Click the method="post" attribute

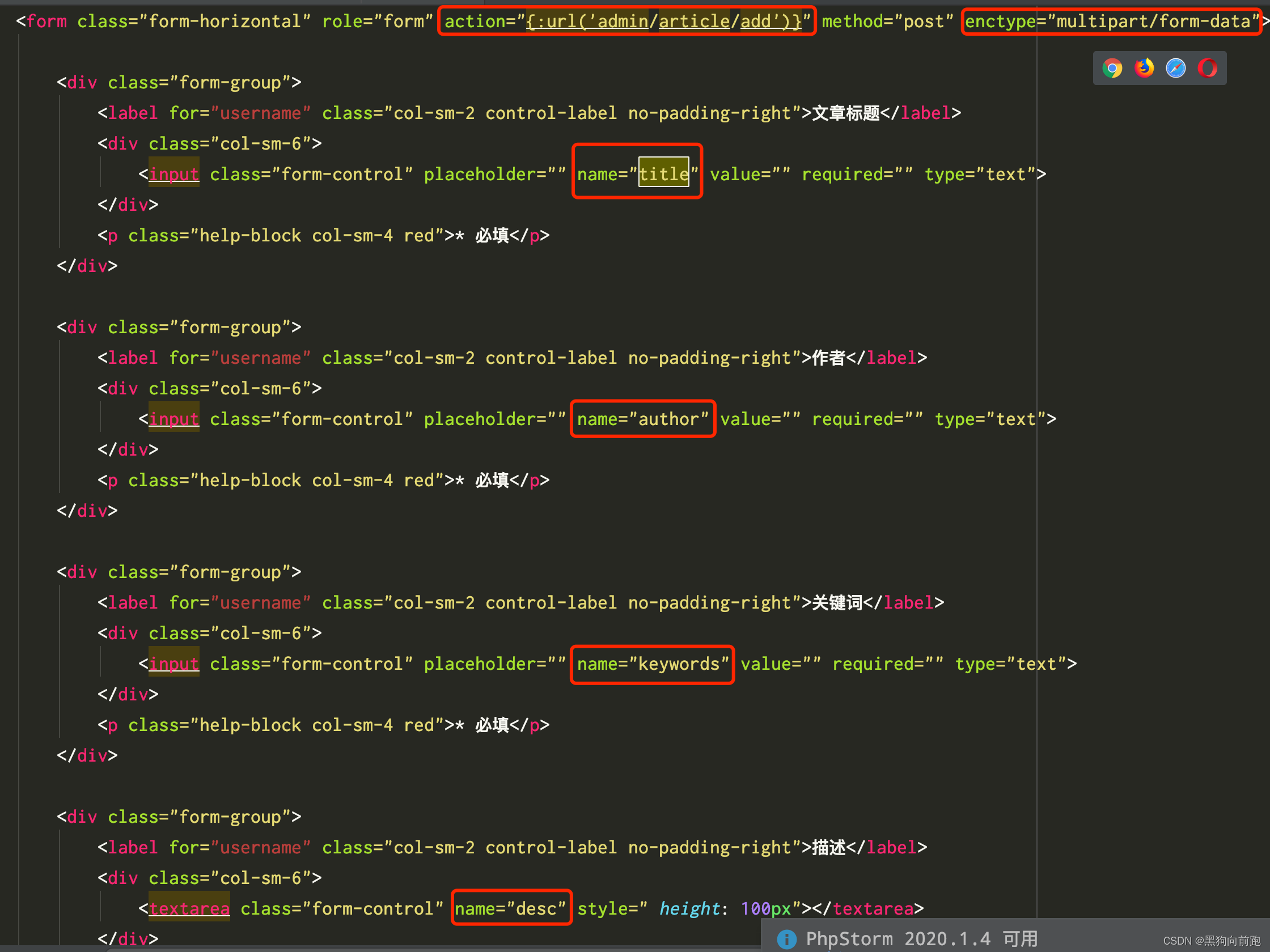pyautogui.click(x=887, y=22)
